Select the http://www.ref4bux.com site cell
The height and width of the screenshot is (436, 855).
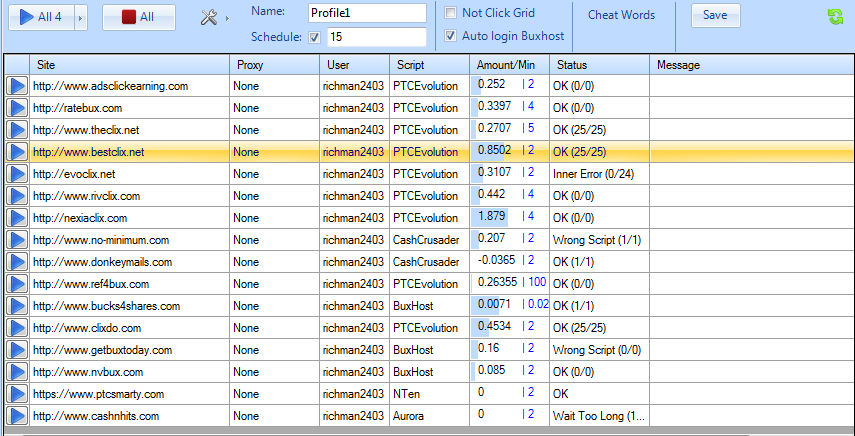(x=129, y=284)
